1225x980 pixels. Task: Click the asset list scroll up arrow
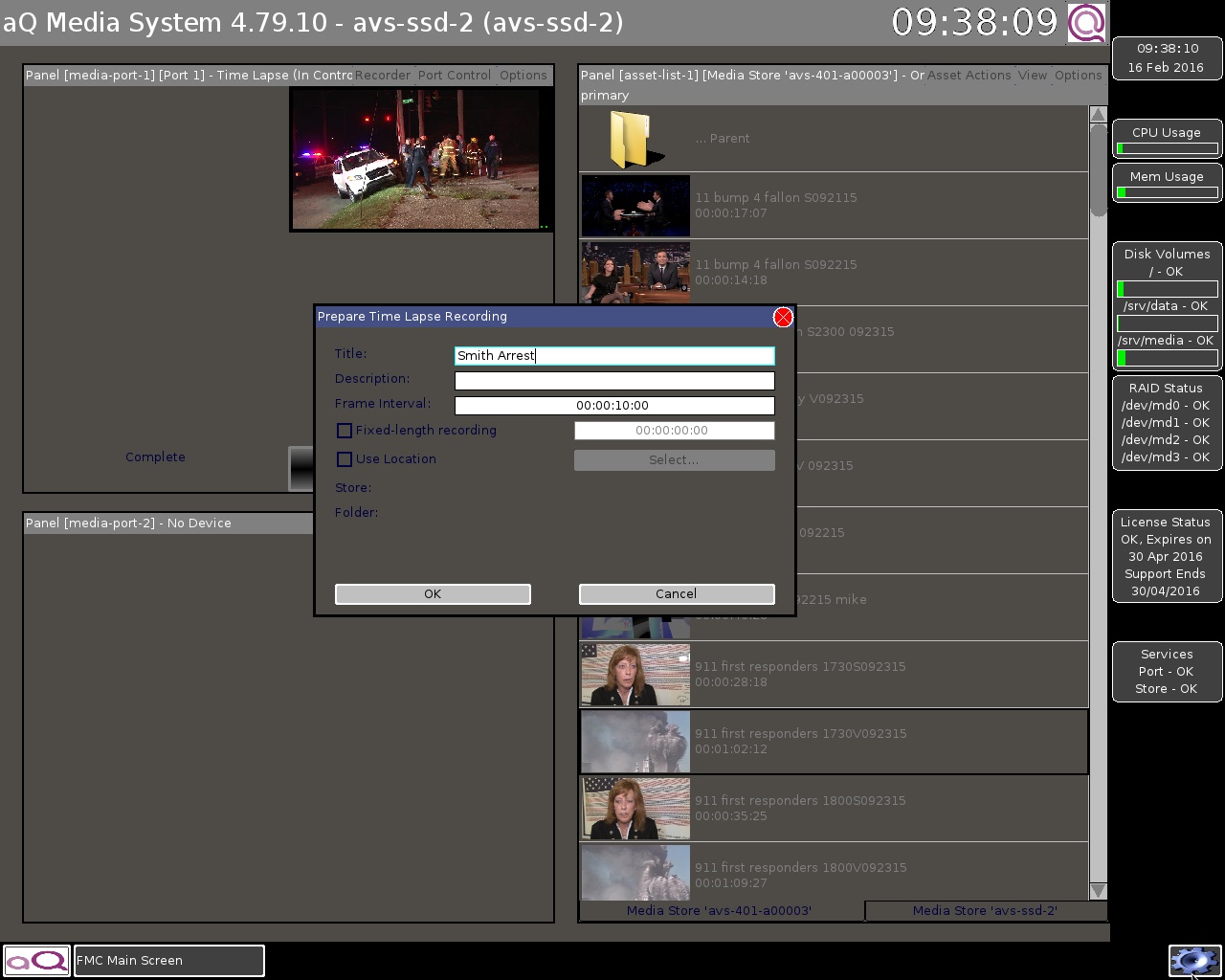1098,115
